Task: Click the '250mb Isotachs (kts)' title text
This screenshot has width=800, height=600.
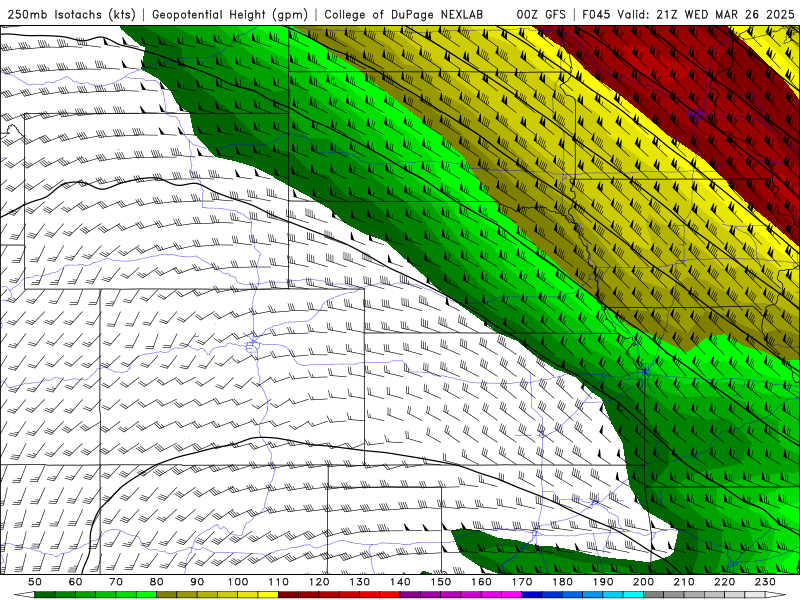Action: tap(71, 14)
